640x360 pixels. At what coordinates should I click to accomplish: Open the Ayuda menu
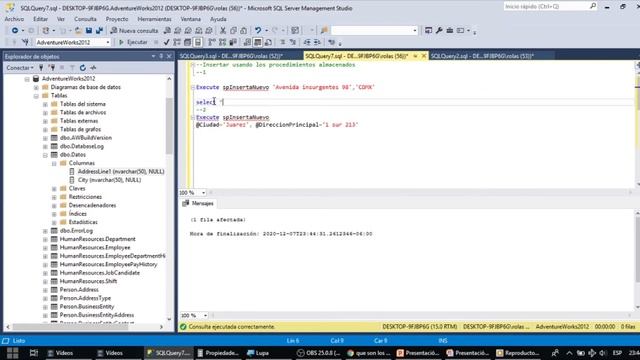(218, 19)
